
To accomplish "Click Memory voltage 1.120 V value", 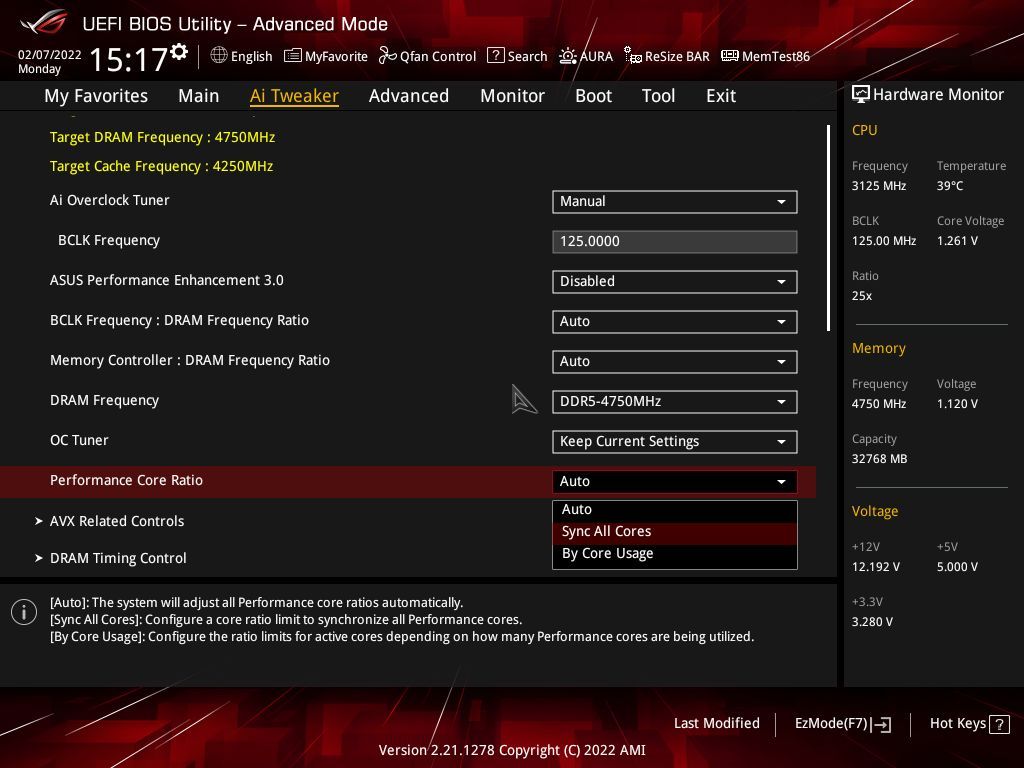I will (x=957, y=404).
